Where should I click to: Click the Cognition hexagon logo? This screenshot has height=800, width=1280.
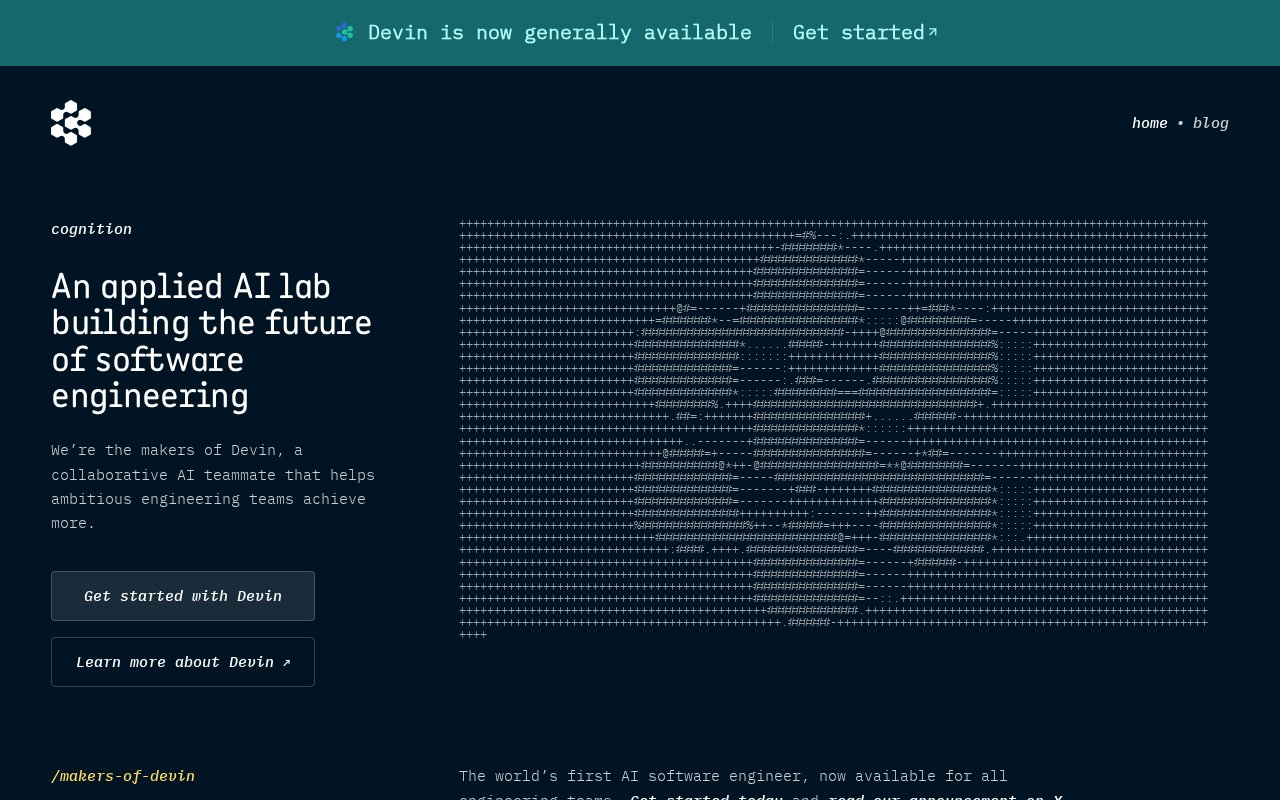71,123
